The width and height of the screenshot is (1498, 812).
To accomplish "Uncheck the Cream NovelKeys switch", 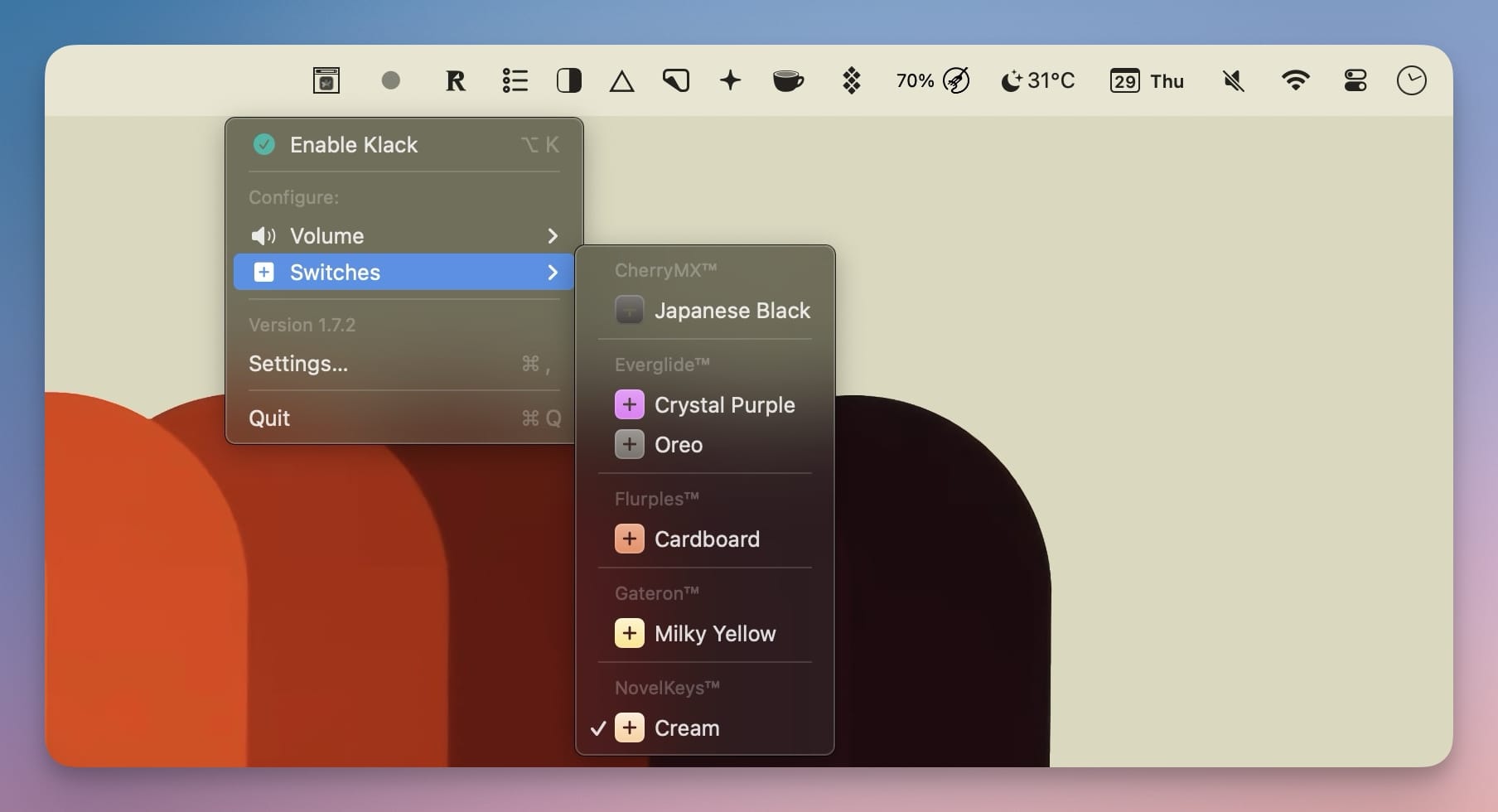I will point(688,727).
